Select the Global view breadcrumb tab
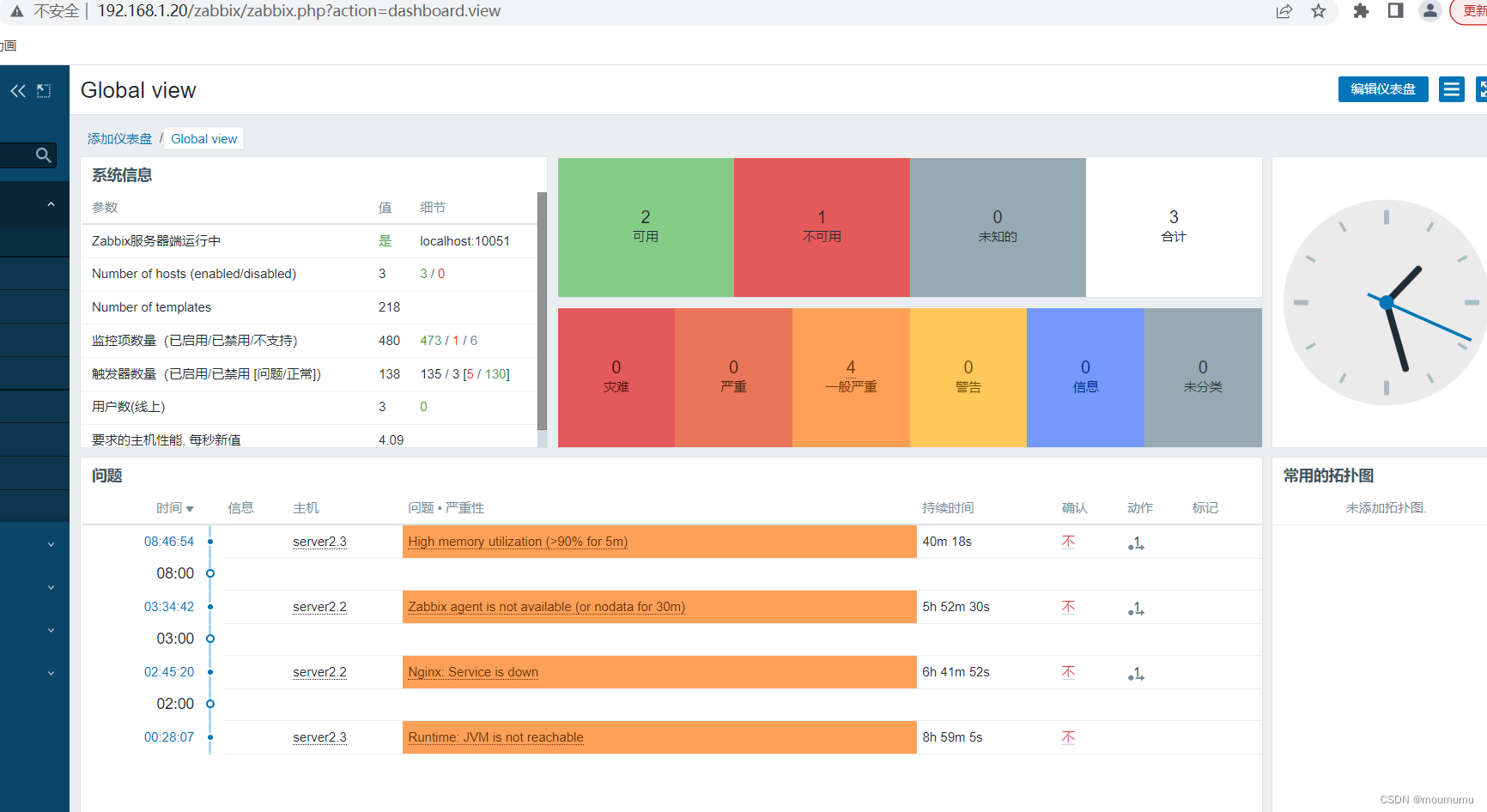The height and width of the screenshot is (812, 1487). point(203,139)
